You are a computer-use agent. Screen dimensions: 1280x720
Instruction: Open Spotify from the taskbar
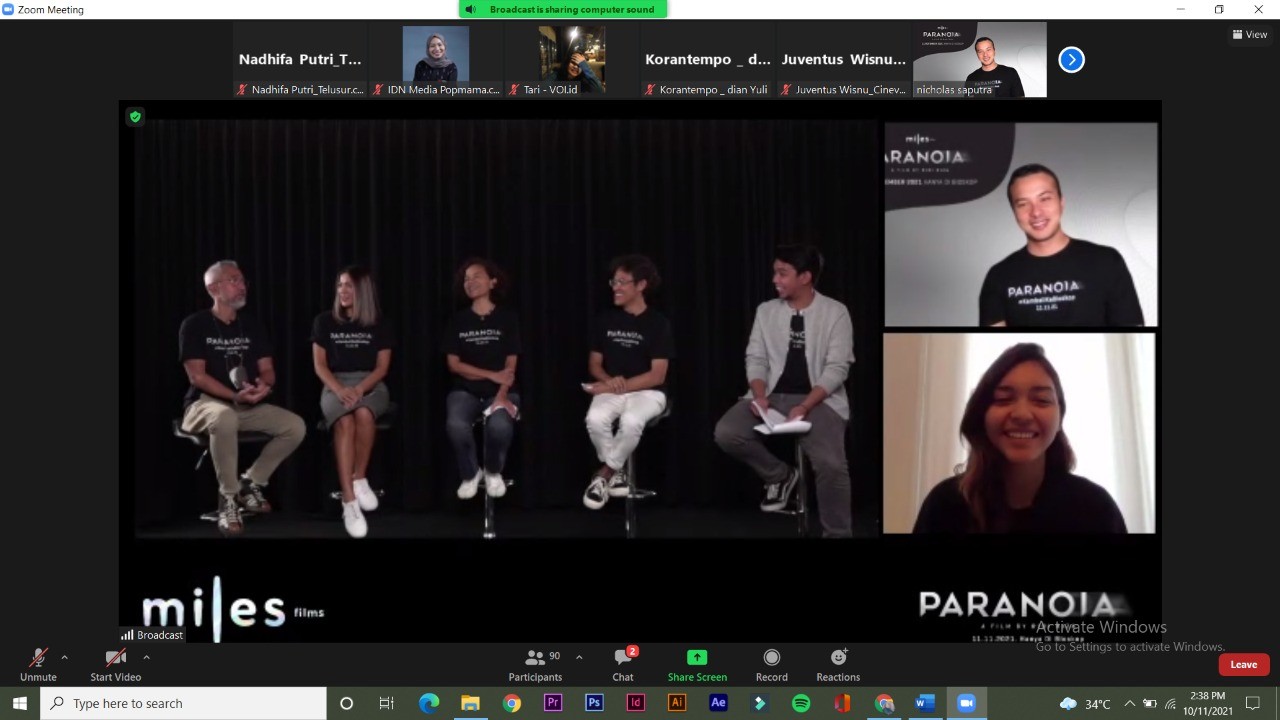(801, 703)
